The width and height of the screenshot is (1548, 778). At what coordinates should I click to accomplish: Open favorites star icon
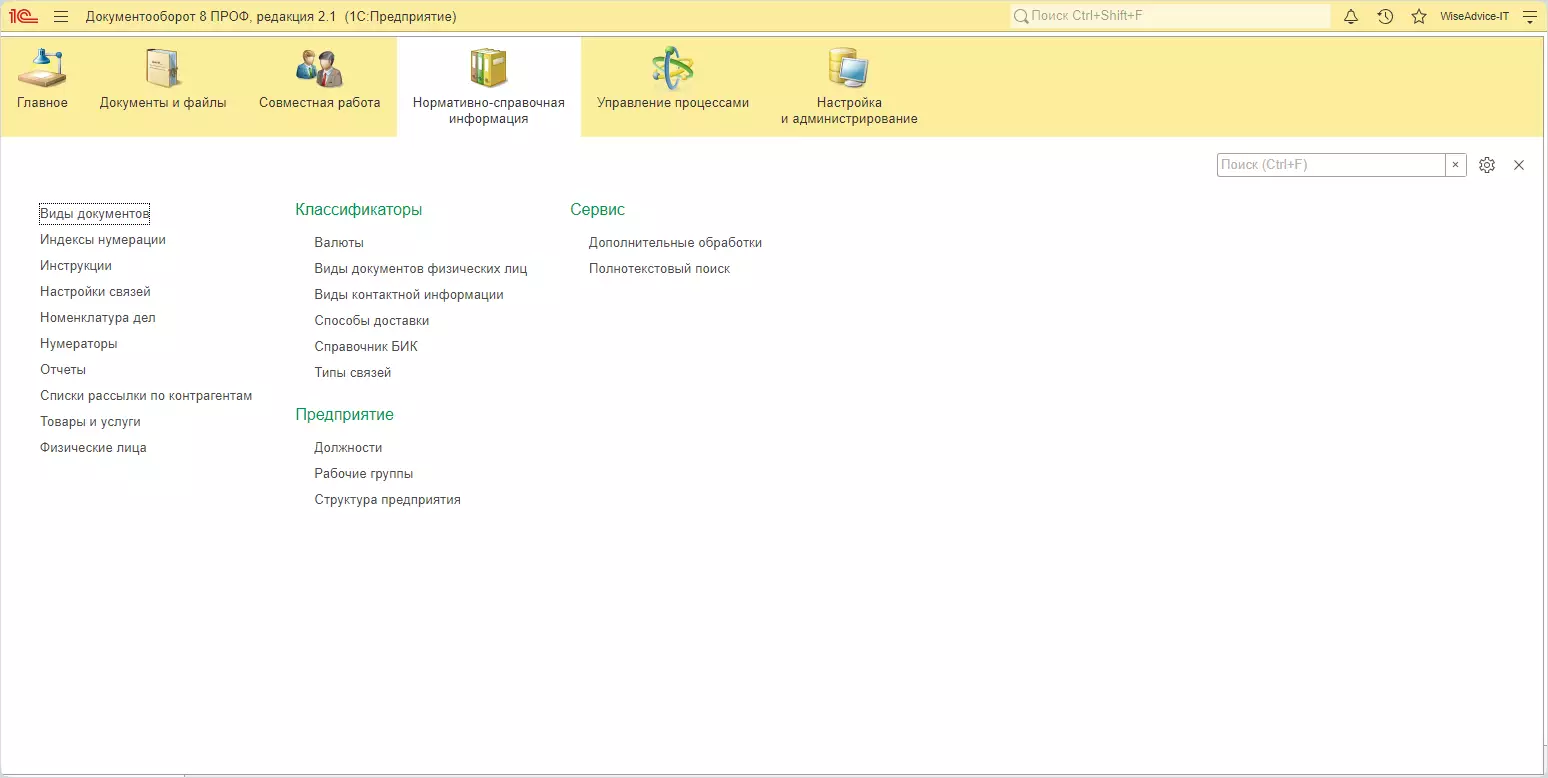(x=1419, y=17)
